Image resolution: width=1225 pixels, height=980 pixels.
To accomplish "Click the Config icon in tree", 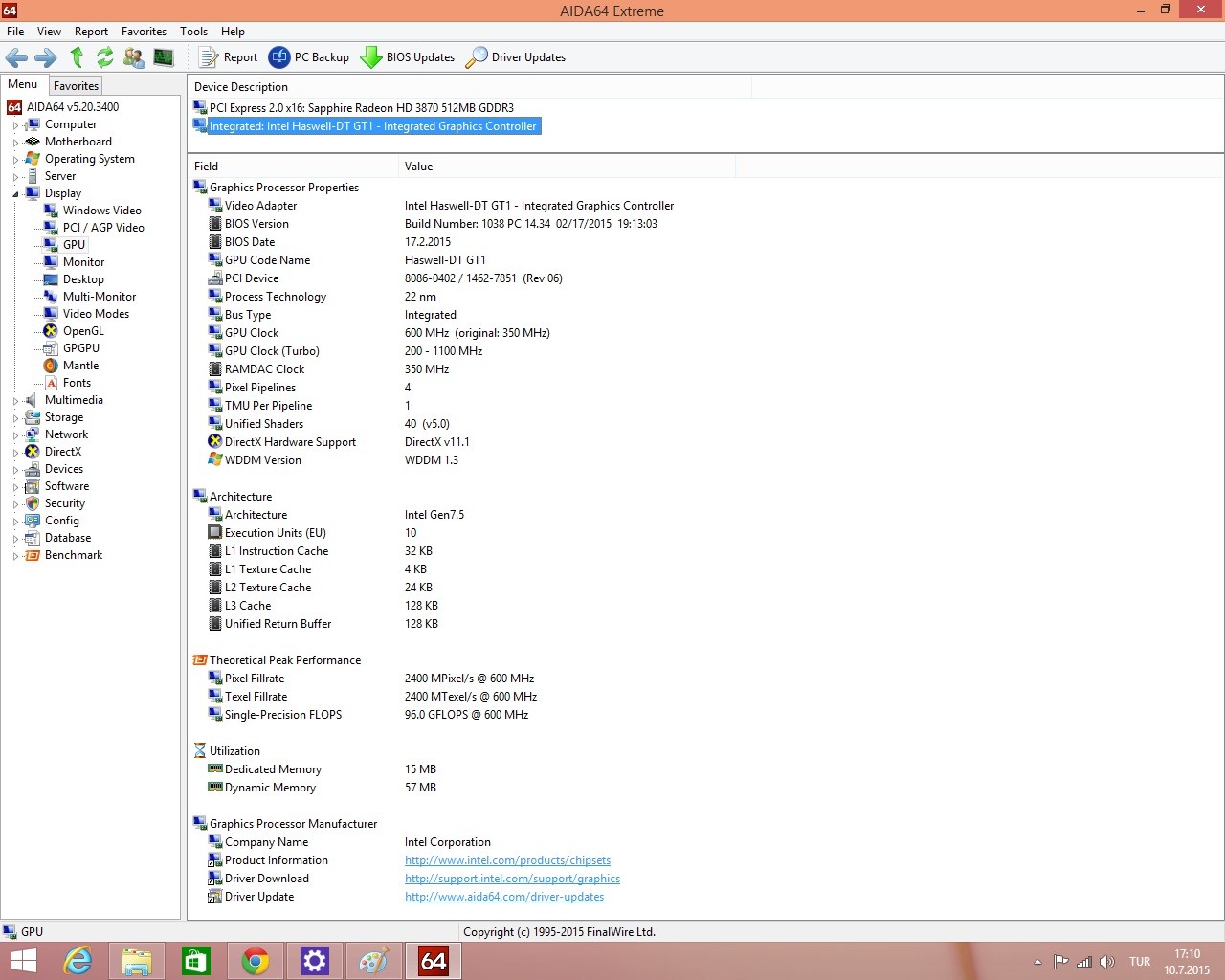I will pyautogui.click(x=33, y=521).
